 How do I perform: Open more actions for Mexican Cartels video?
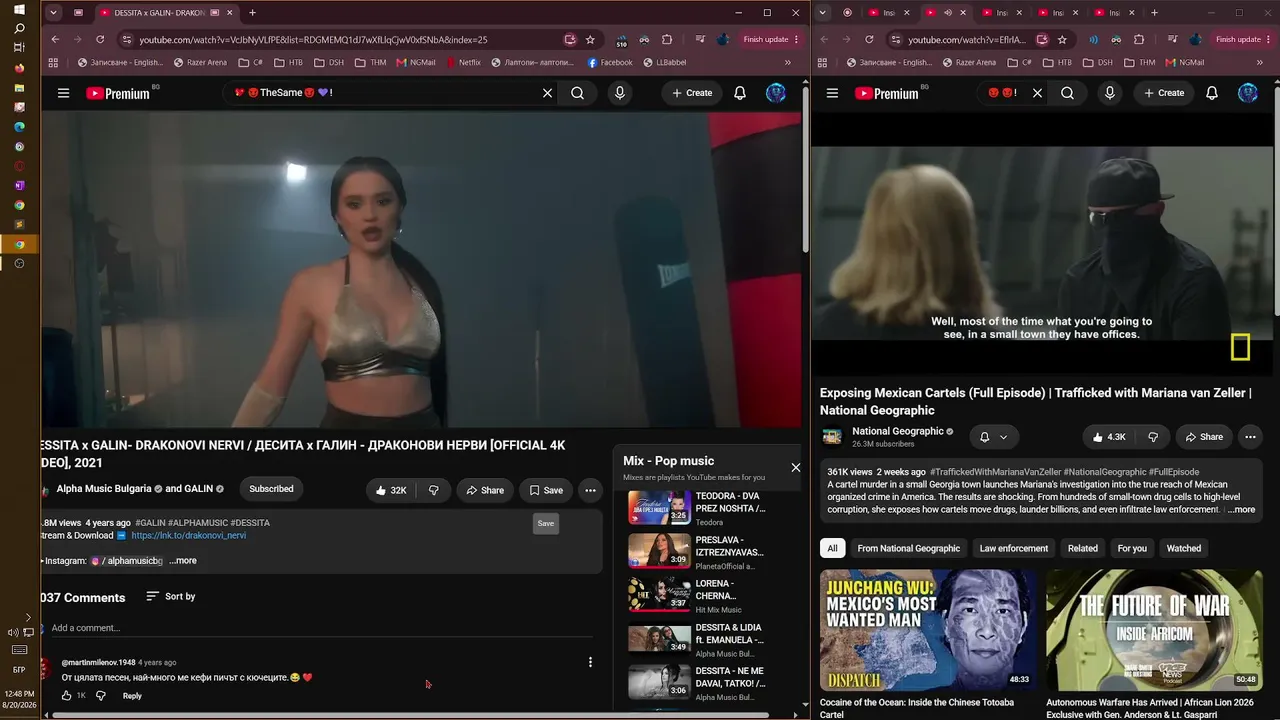pos(1250,437)
